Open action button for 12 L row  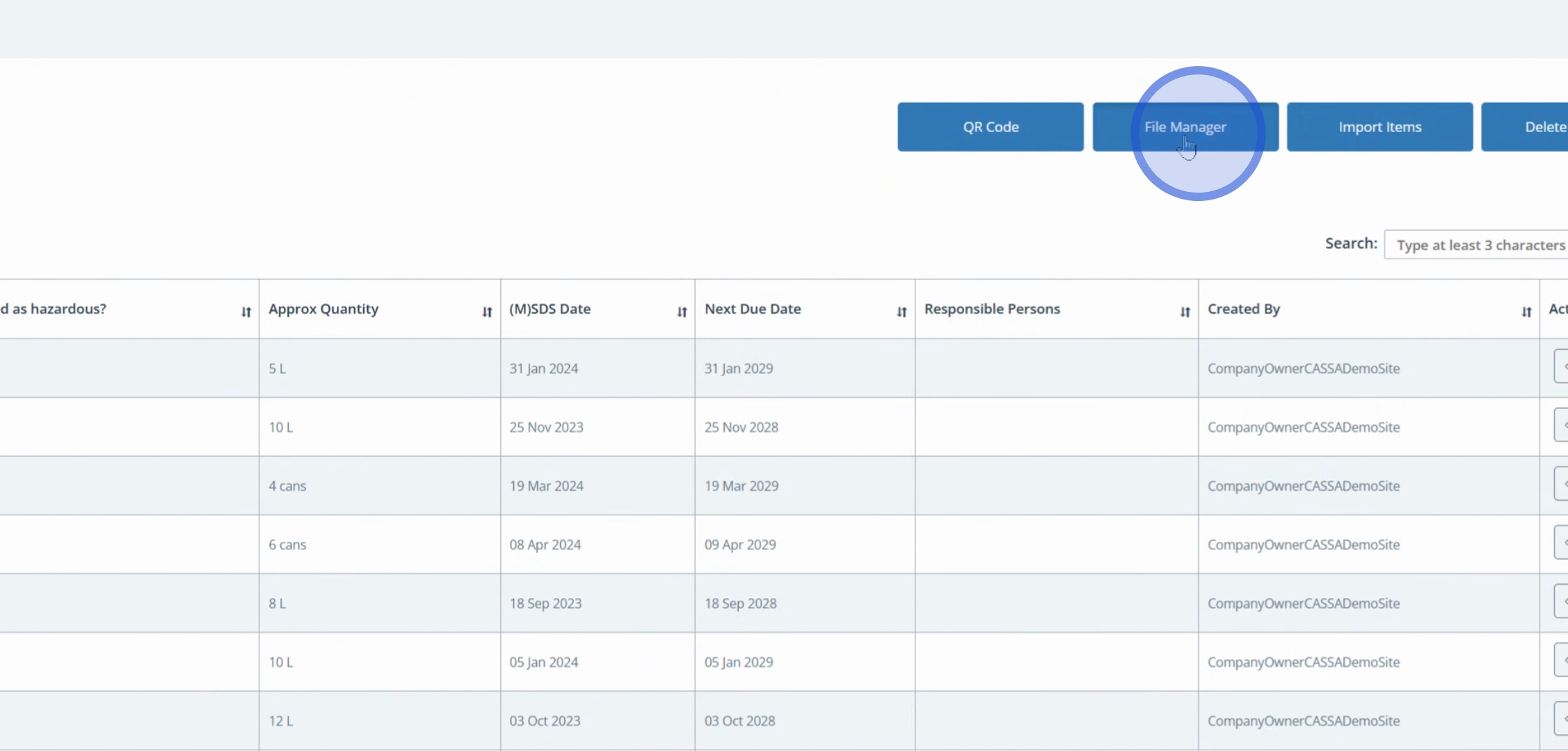click(x=1561, y=720)
